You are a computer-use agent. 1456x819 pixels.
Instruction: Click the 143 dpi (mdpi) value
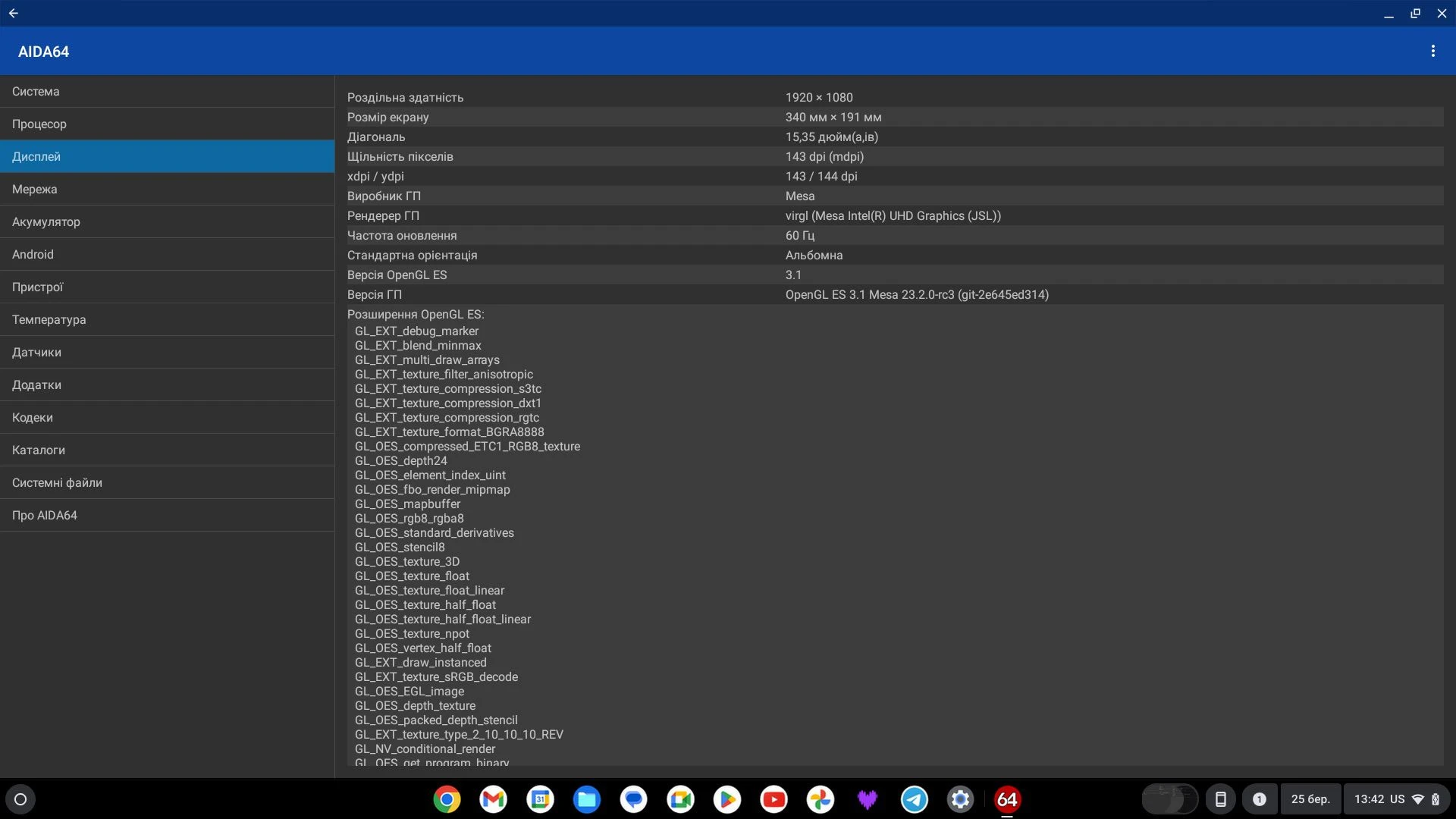coord(824,157)
